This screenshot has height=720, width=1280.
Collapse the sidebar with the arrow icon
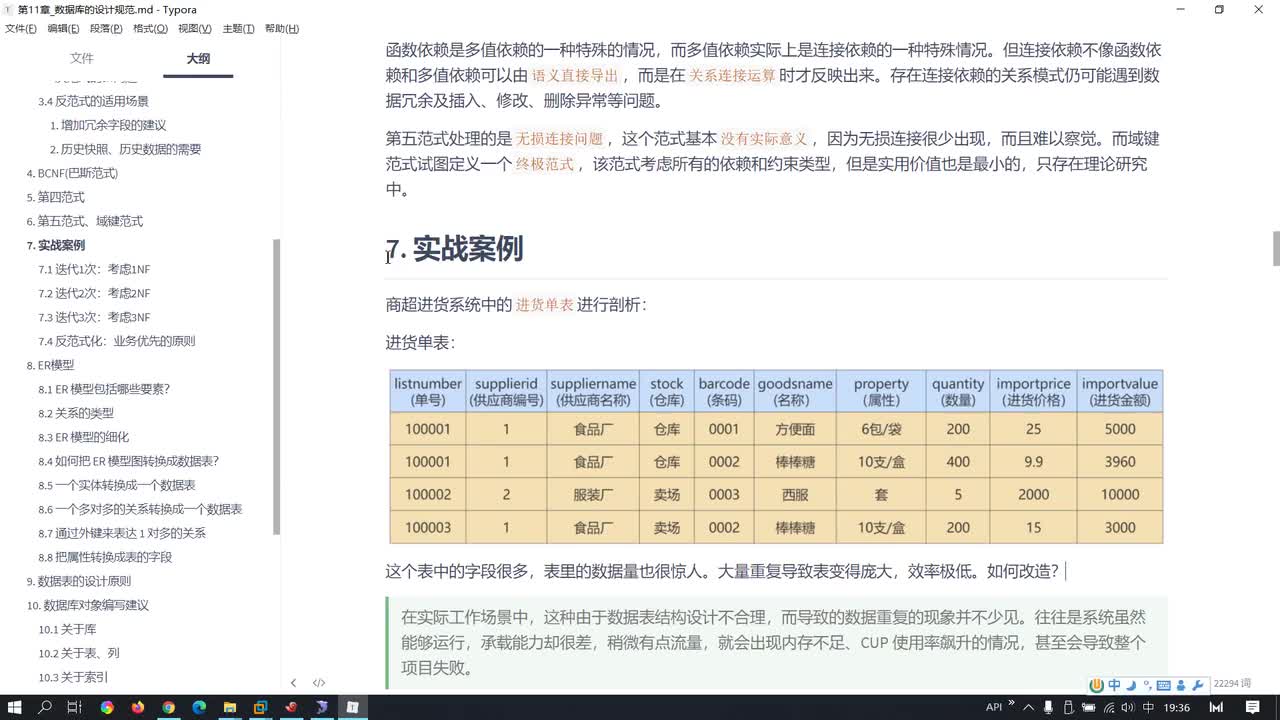click(x=293, y=683)
